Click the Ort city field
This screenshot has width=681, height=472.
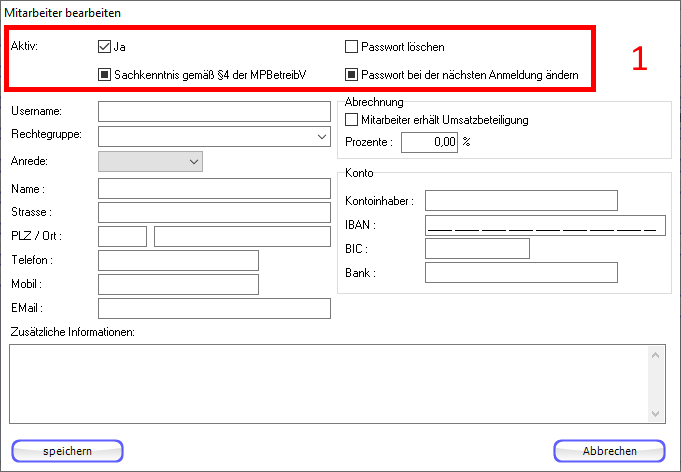tap(242, 237)
